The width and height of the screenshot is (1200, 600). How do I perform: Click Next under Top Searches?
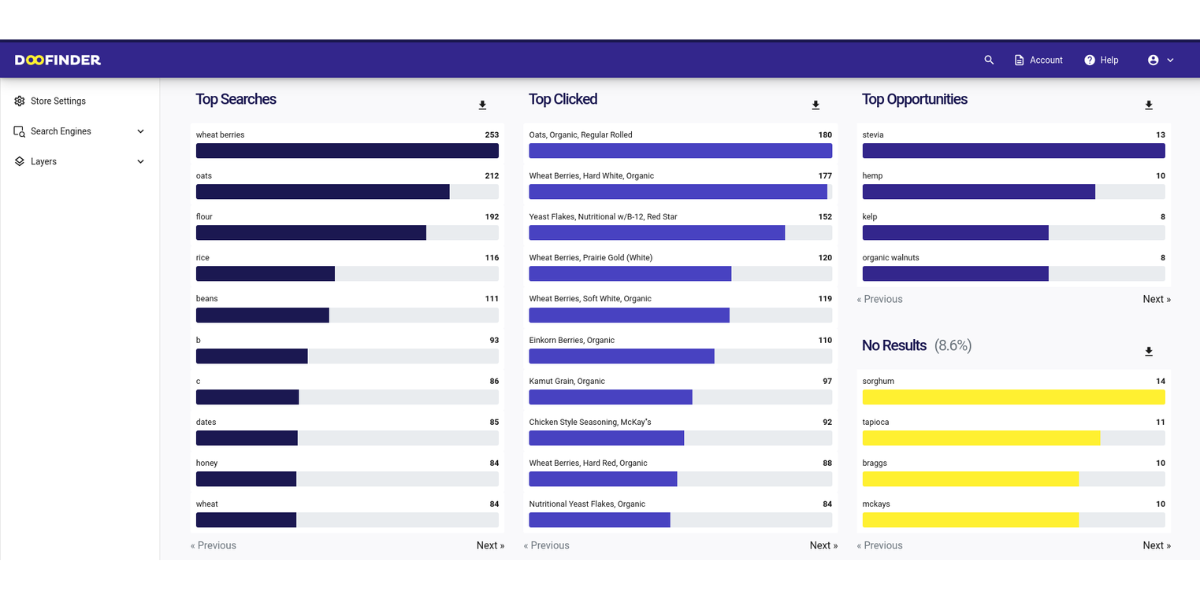point(490,545)
